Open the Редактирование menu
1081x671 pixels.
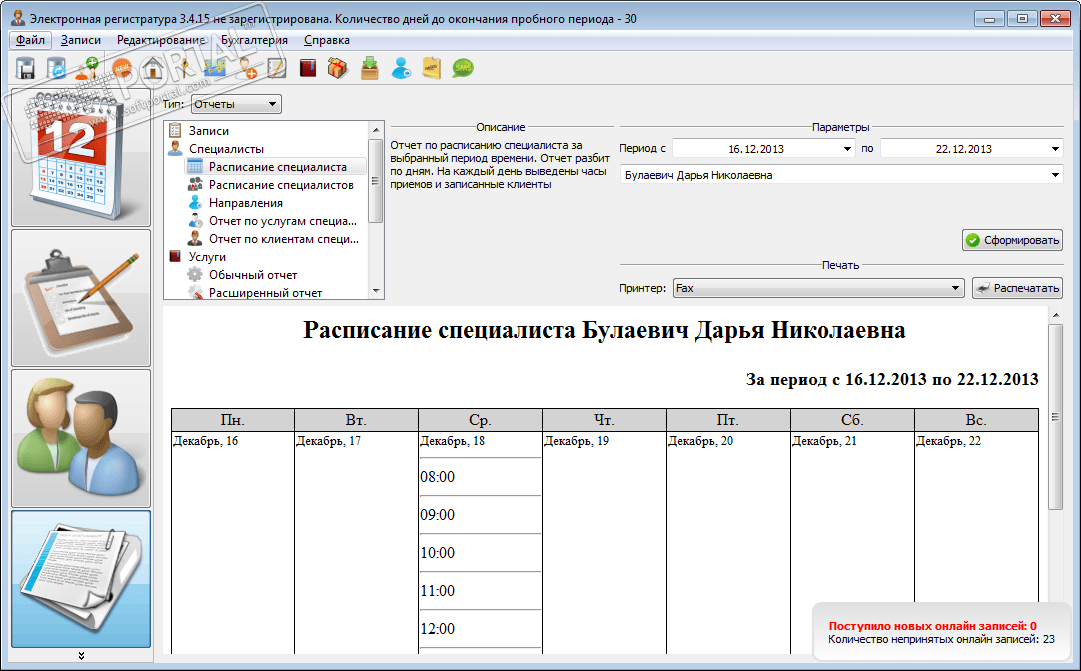pos(161,40)
